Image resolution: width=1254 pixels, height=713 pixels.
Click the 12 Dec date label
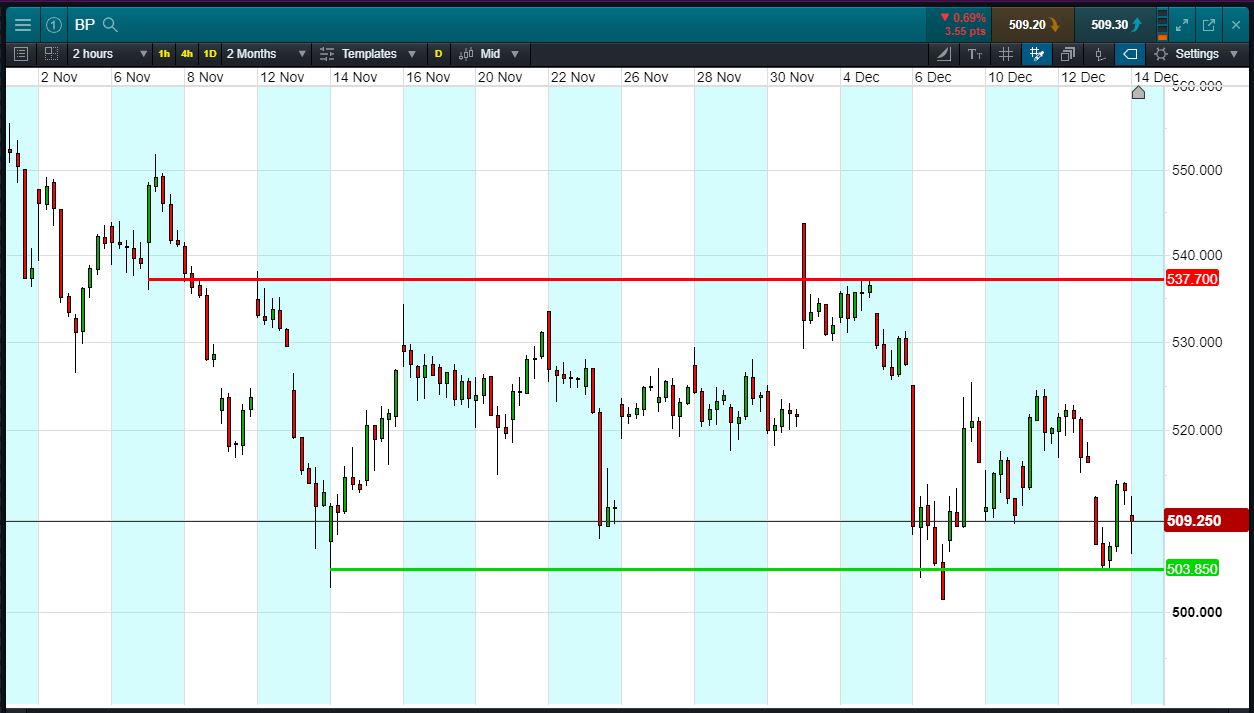point(1083,77)
